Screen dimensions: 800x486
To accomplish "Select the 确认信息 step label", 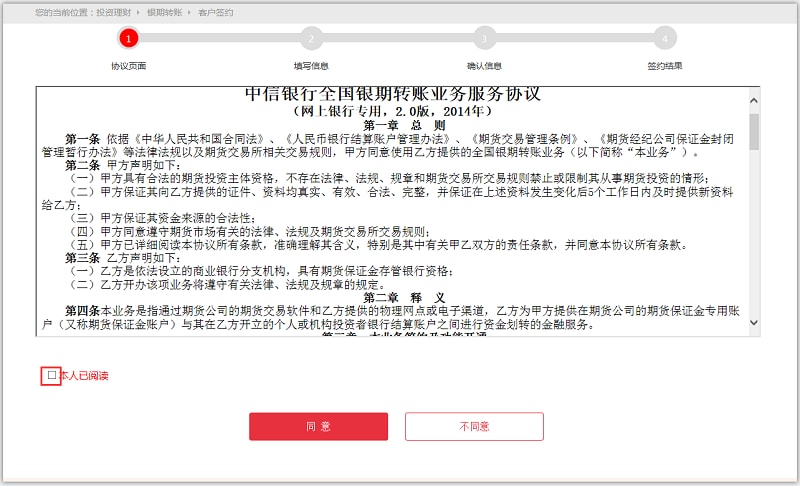I will [x=485, y=66].
